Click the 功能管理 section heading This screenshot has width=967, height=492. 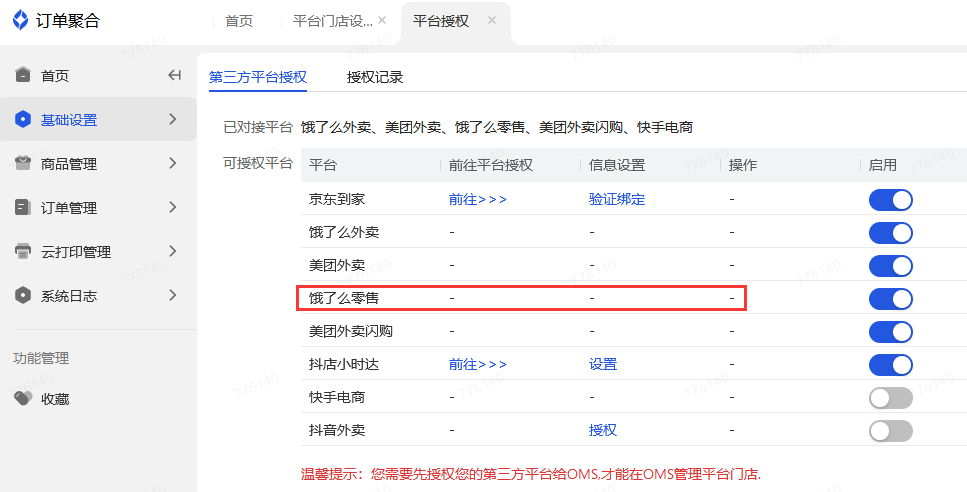click(41, 358)
